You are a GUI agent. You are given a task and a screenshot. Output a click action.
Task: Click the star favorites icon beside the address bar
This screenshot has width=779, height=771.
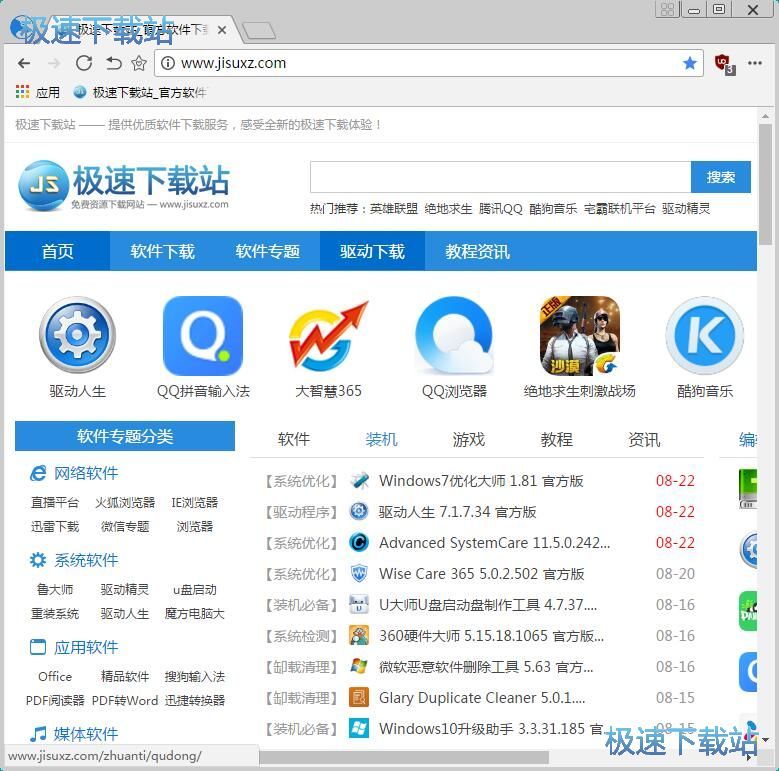[x=139, y=63]
